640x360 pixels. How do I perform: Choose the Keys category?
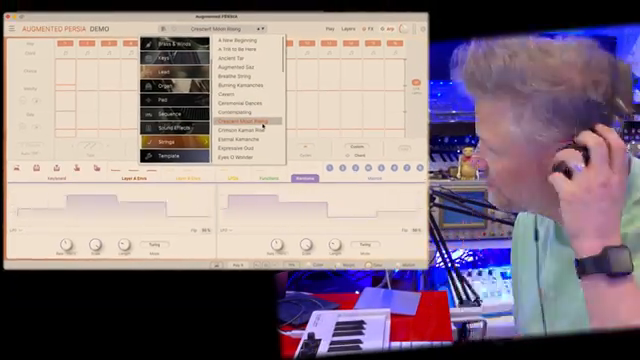point(175,58)
